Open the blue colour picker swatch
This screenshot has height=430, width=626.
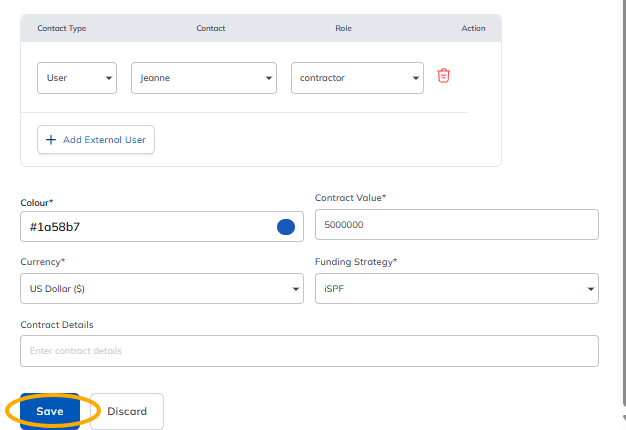tap(285, 227)
